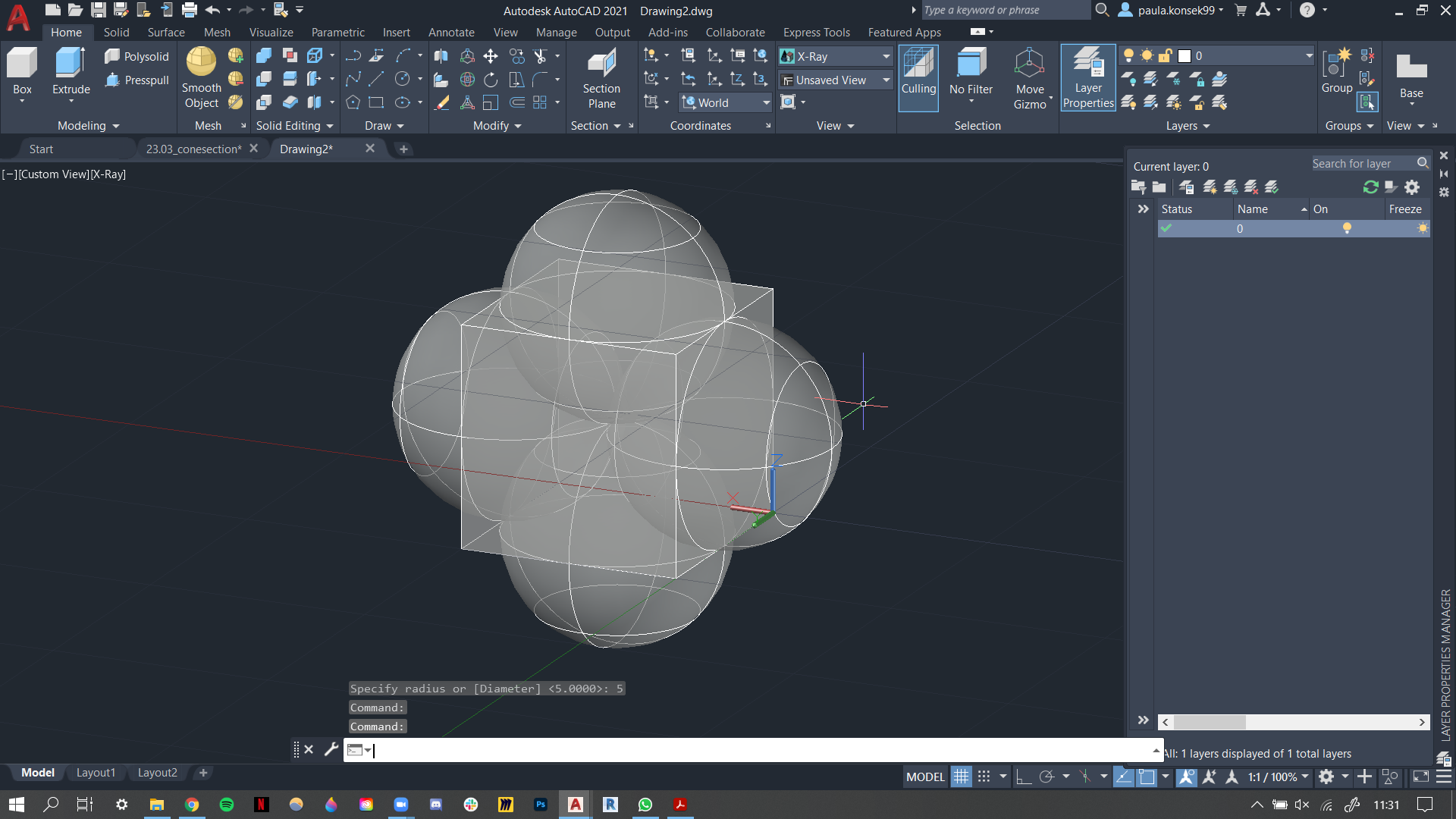Expand the World coordinate dropdown
Screen dimensions: 1456x819
pyautogui.click(x=764, y=102)
